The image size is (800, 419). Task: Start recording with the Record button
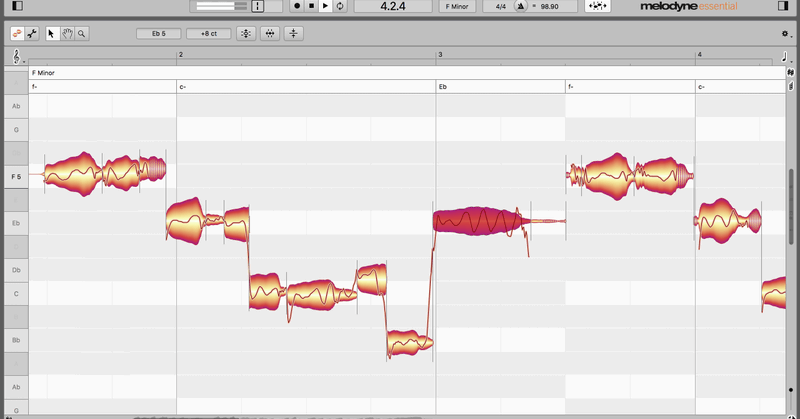coord(297,6)
